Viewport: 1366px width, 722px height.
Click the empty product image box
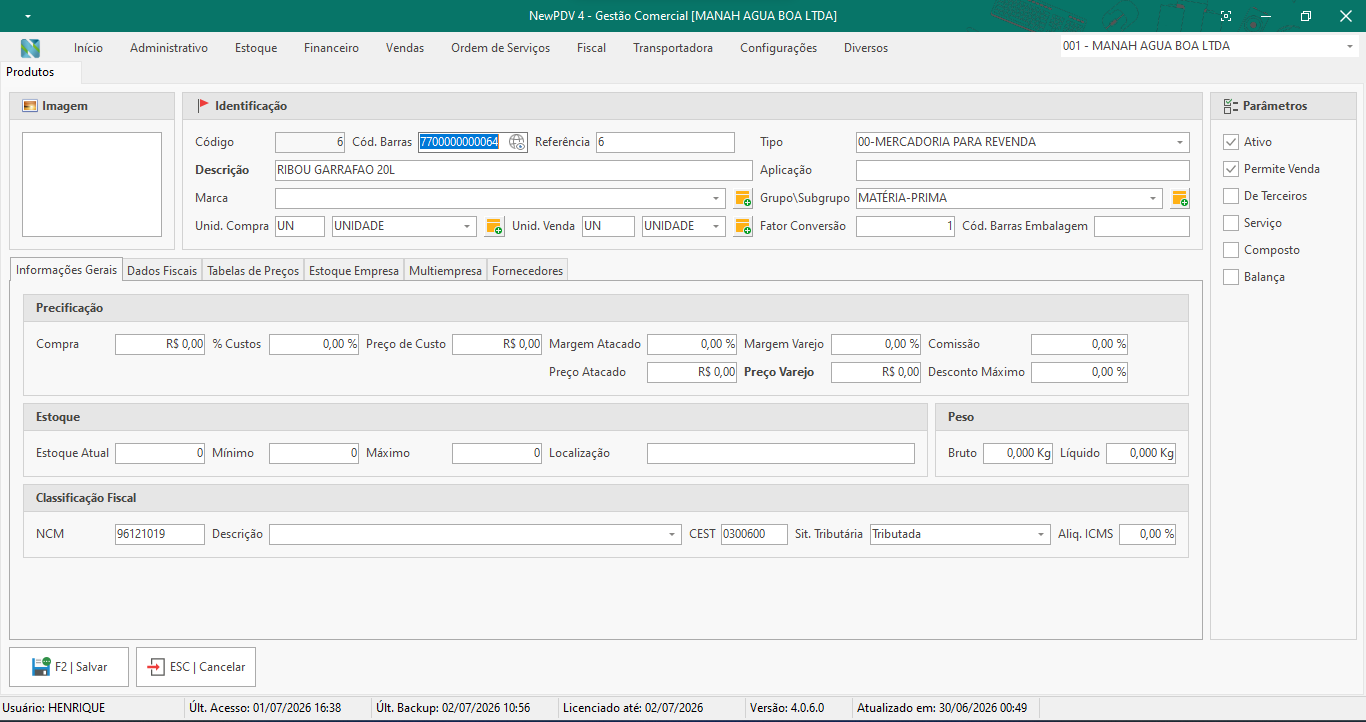[92, 185]
